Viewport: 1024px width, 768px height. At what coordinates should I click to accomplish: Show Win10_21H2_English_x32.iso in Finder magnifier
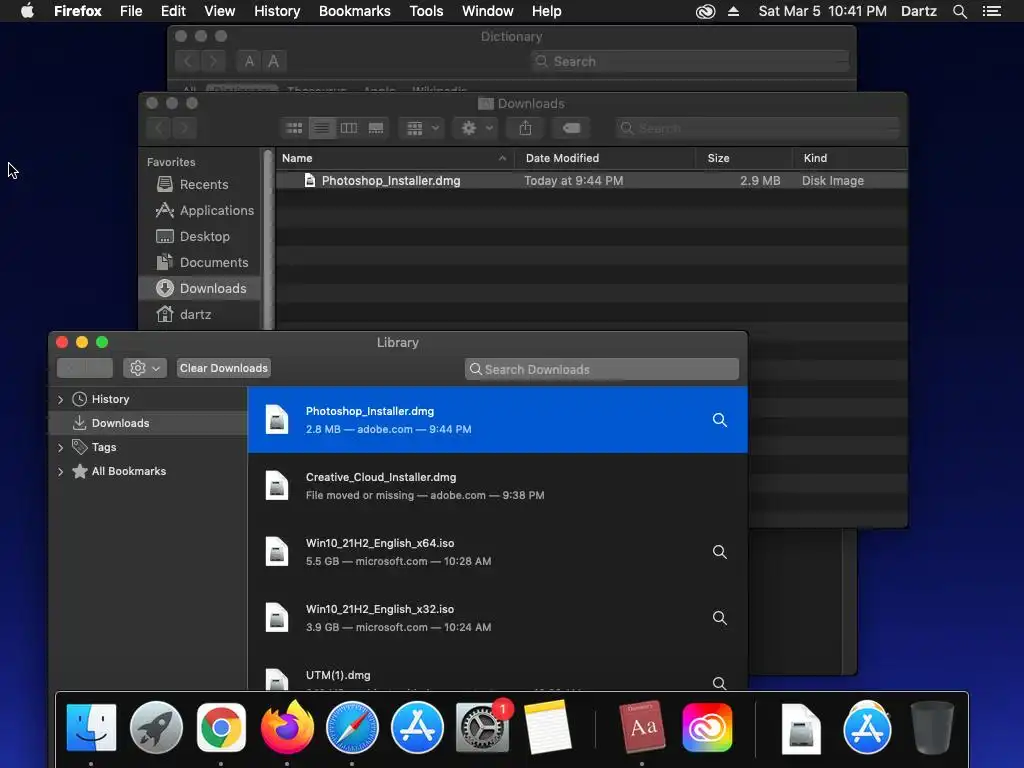tap(720, 618)
